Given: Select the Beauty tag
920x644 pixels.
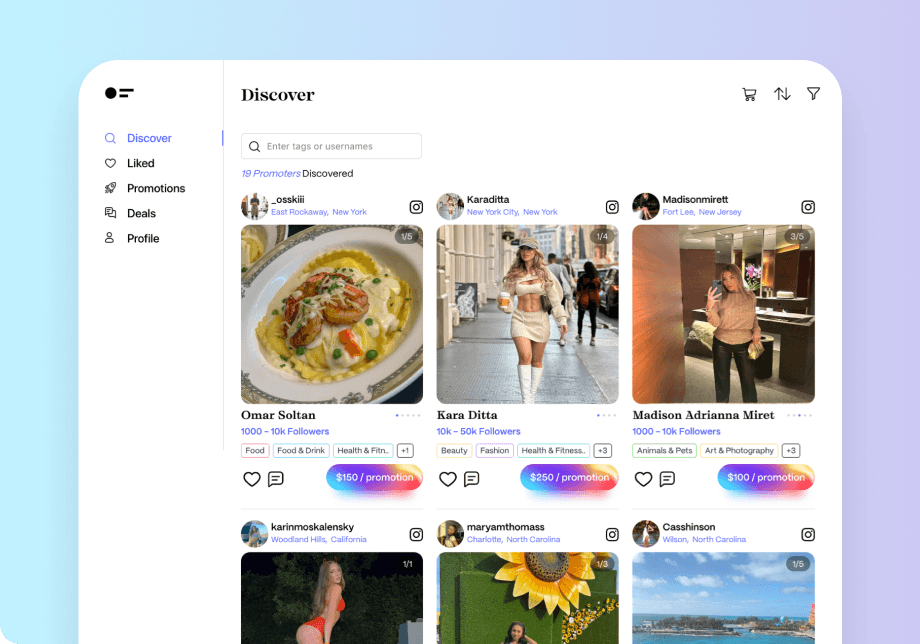Looking at the screenshot, I should 454,450.
